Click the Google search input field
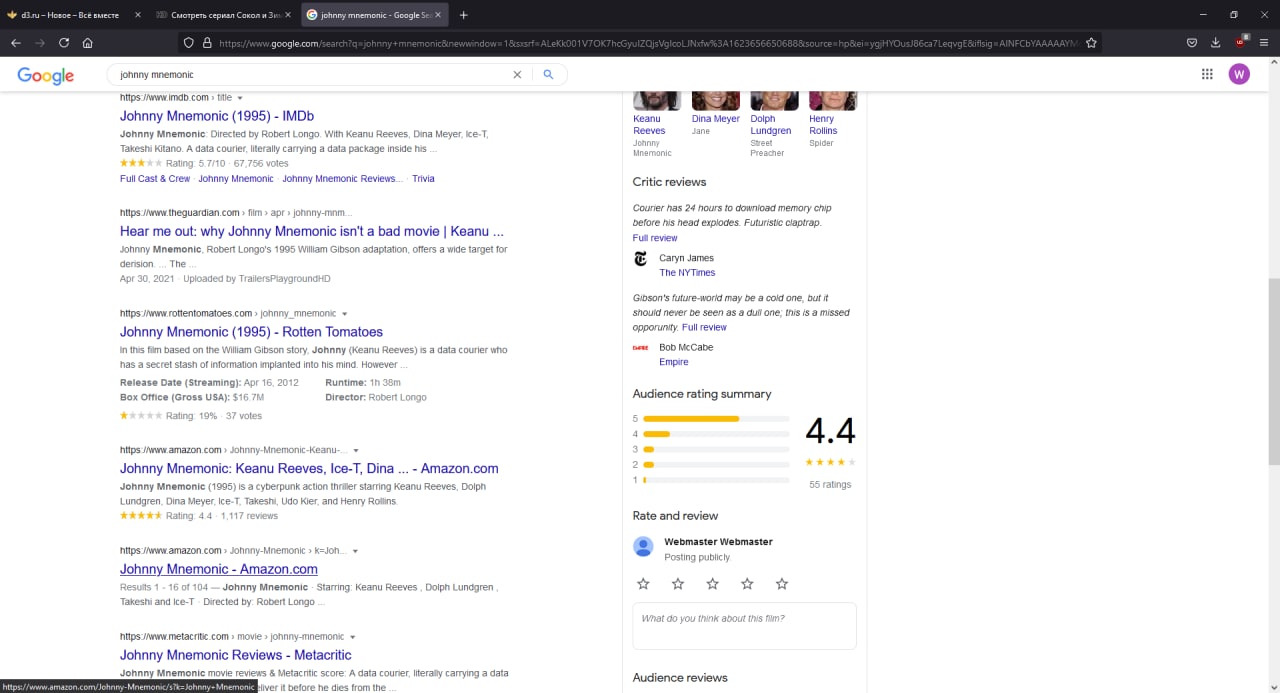The width and height of the screenshot is (1280, 693). point(310,74)
